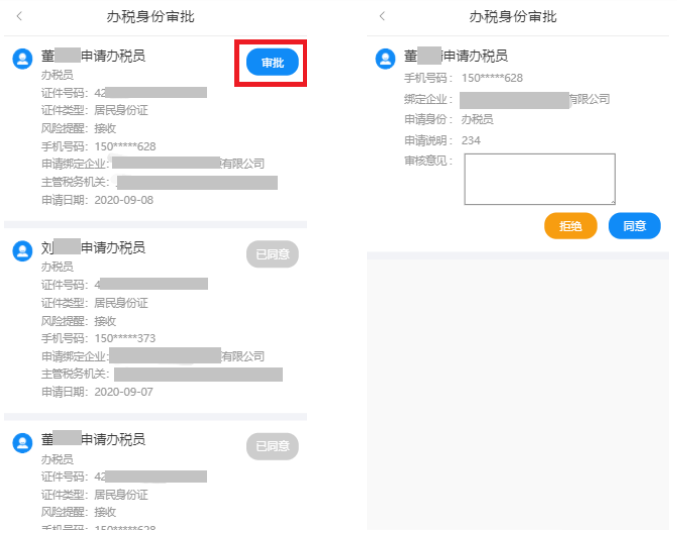The width and height of the screenshot is (677, 542).
Task: Open first applicant title 董 申请办税员
Action: (x=93, y=56)
